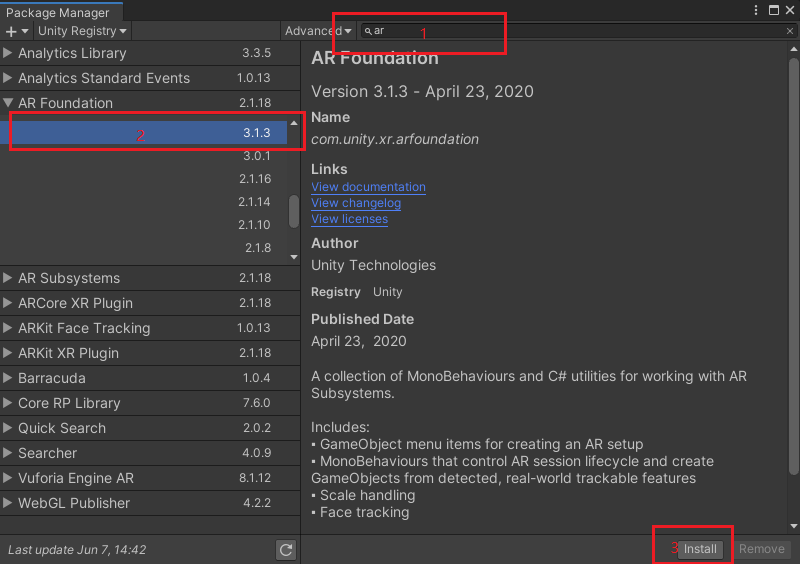
Task: Expand the Core RP Library package
Action: coord(8,403)
